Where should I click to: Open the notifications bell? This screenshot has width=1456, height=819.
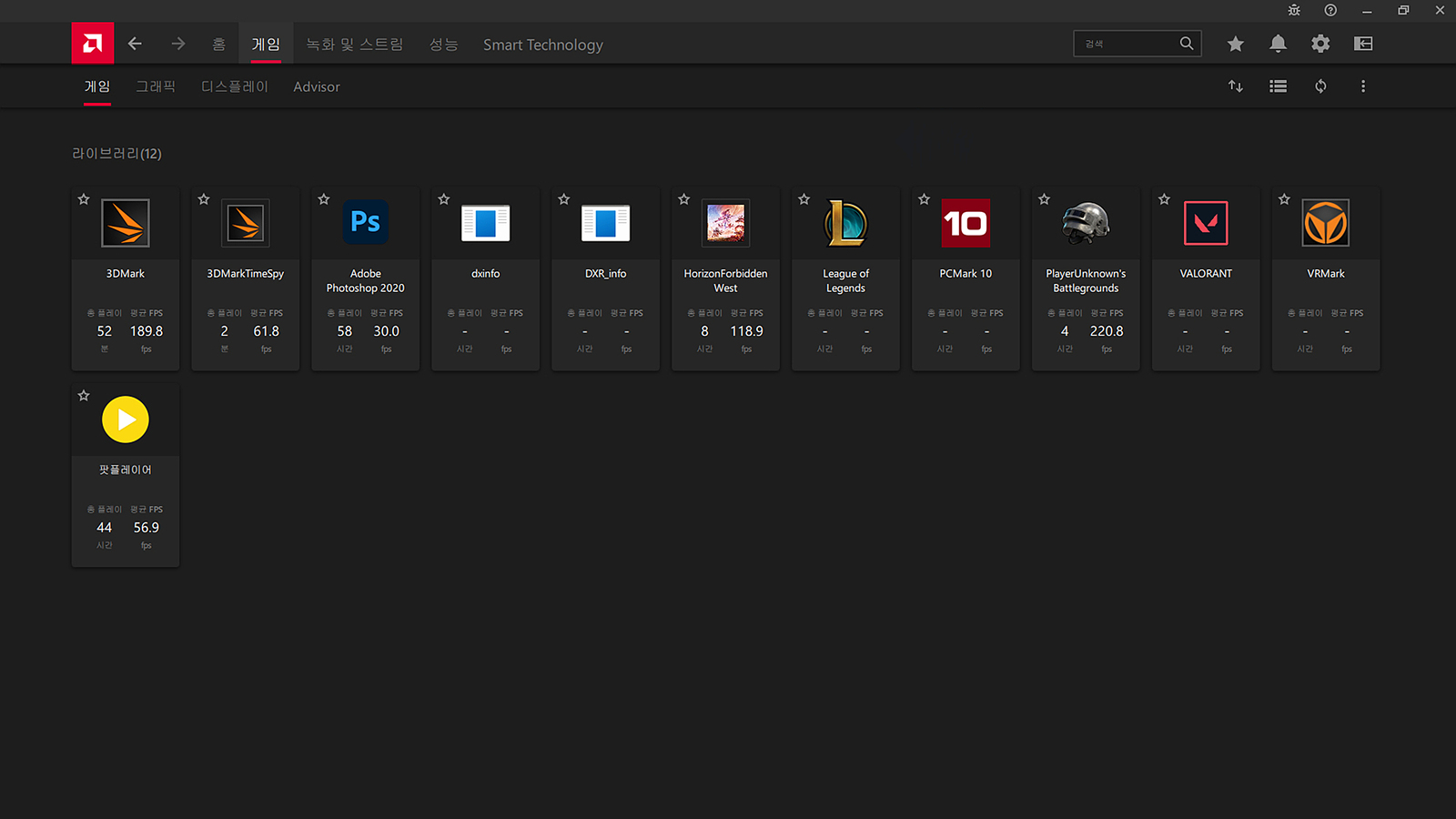[1278, 44]
